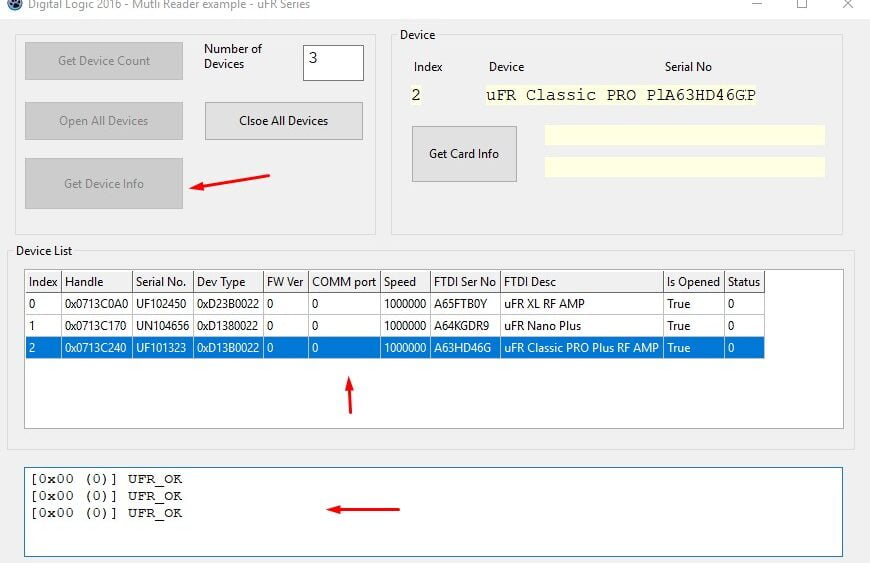Click FTDI serial A63HD46G
The image size is (870, 563).
[x=463, y=348]
